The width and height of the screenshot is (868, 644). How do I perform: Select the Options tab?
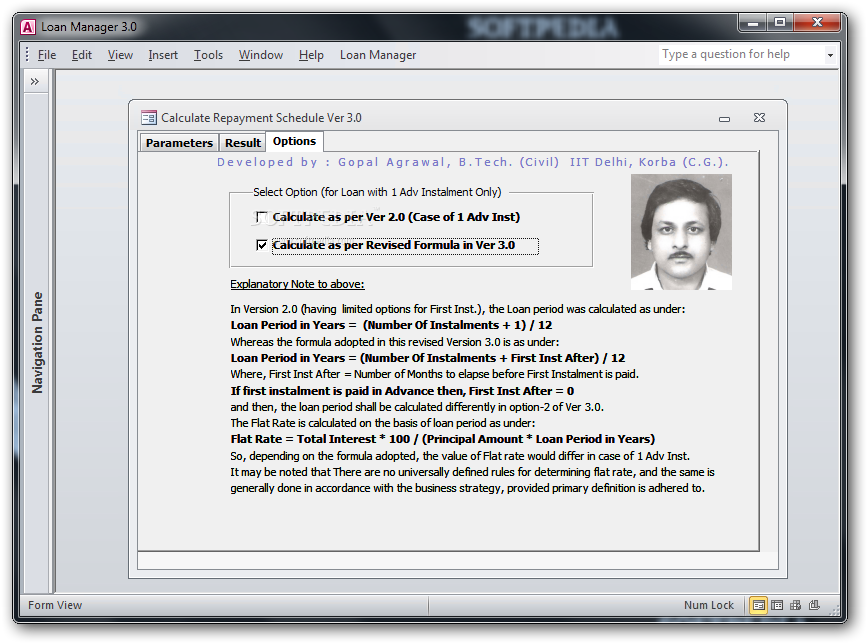294,141
